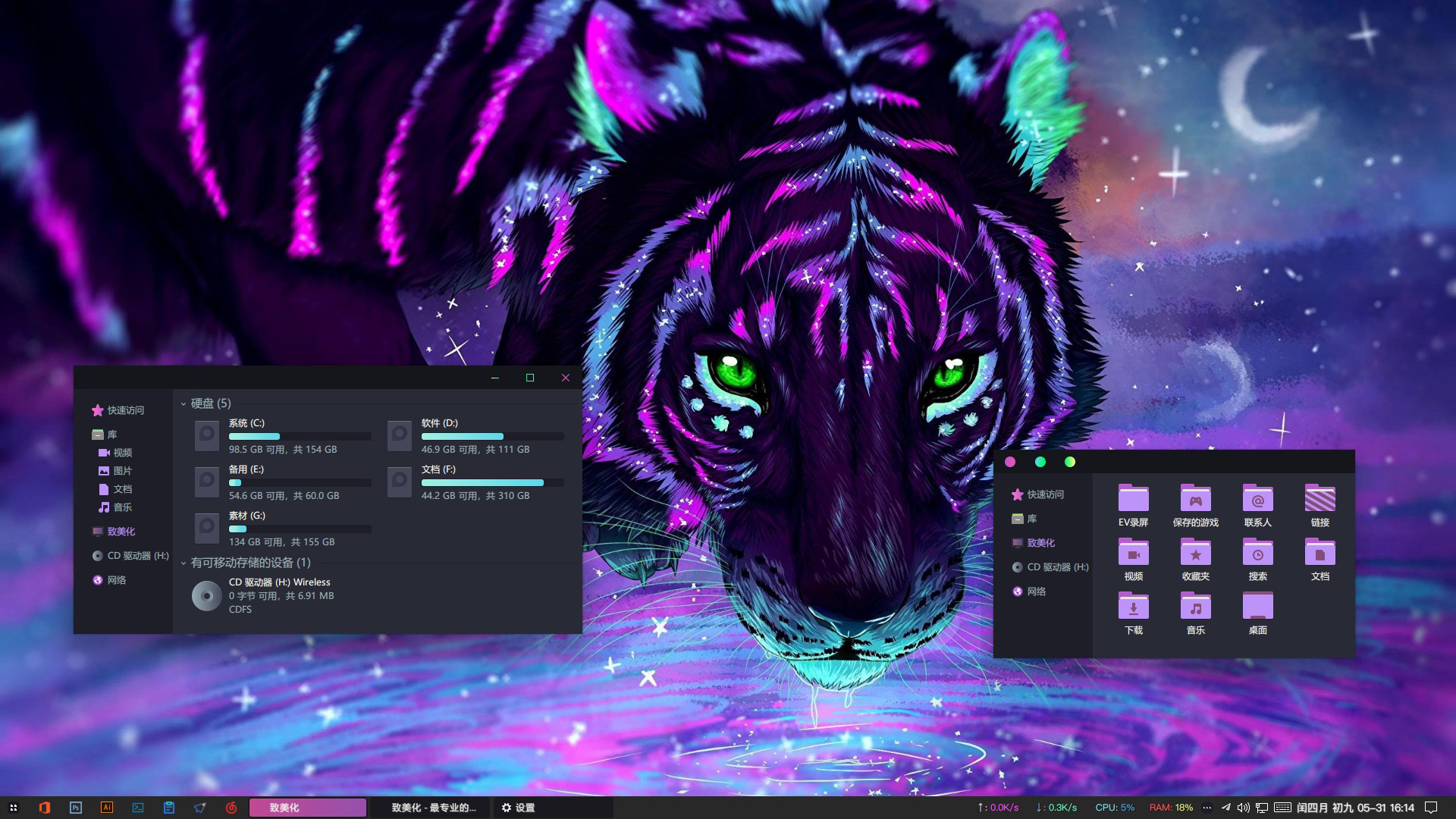
Task: Click the 文档 (F:) usage bar
Action: [x=493, y=483]
